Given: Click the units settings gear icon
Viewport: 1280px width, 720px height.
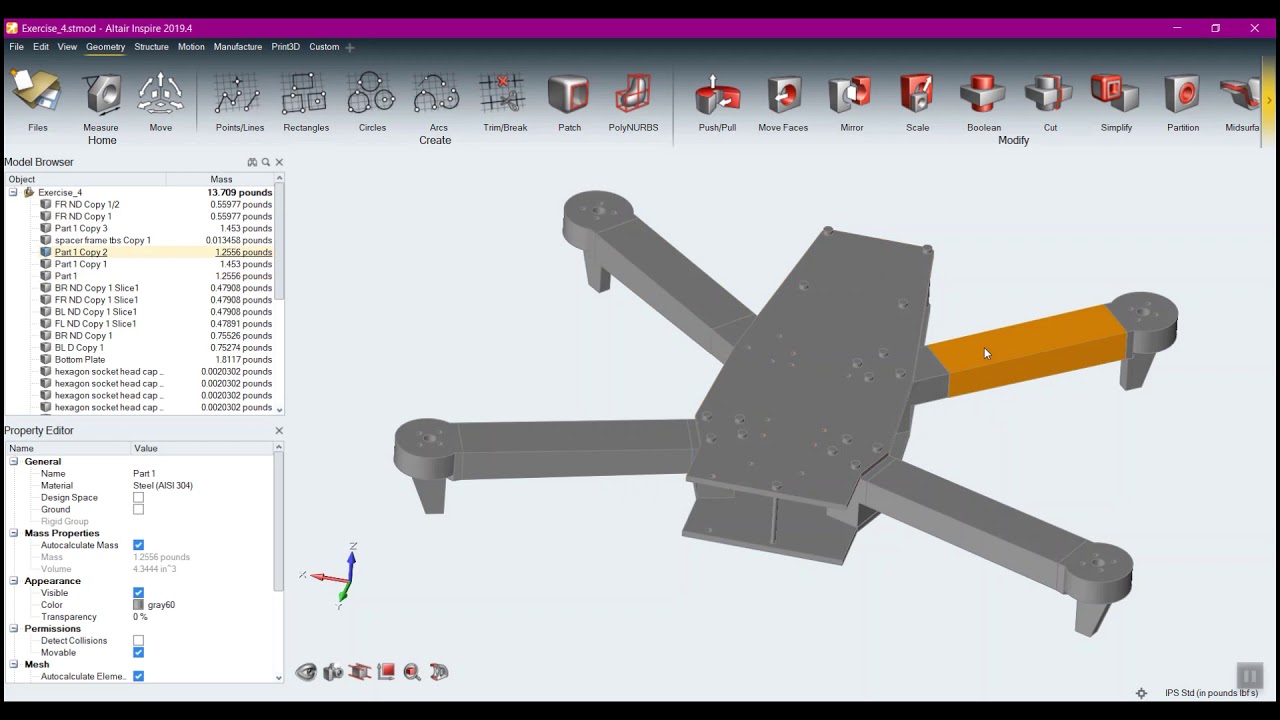Looking at the screenshot, I should (x=1141, y=693).
